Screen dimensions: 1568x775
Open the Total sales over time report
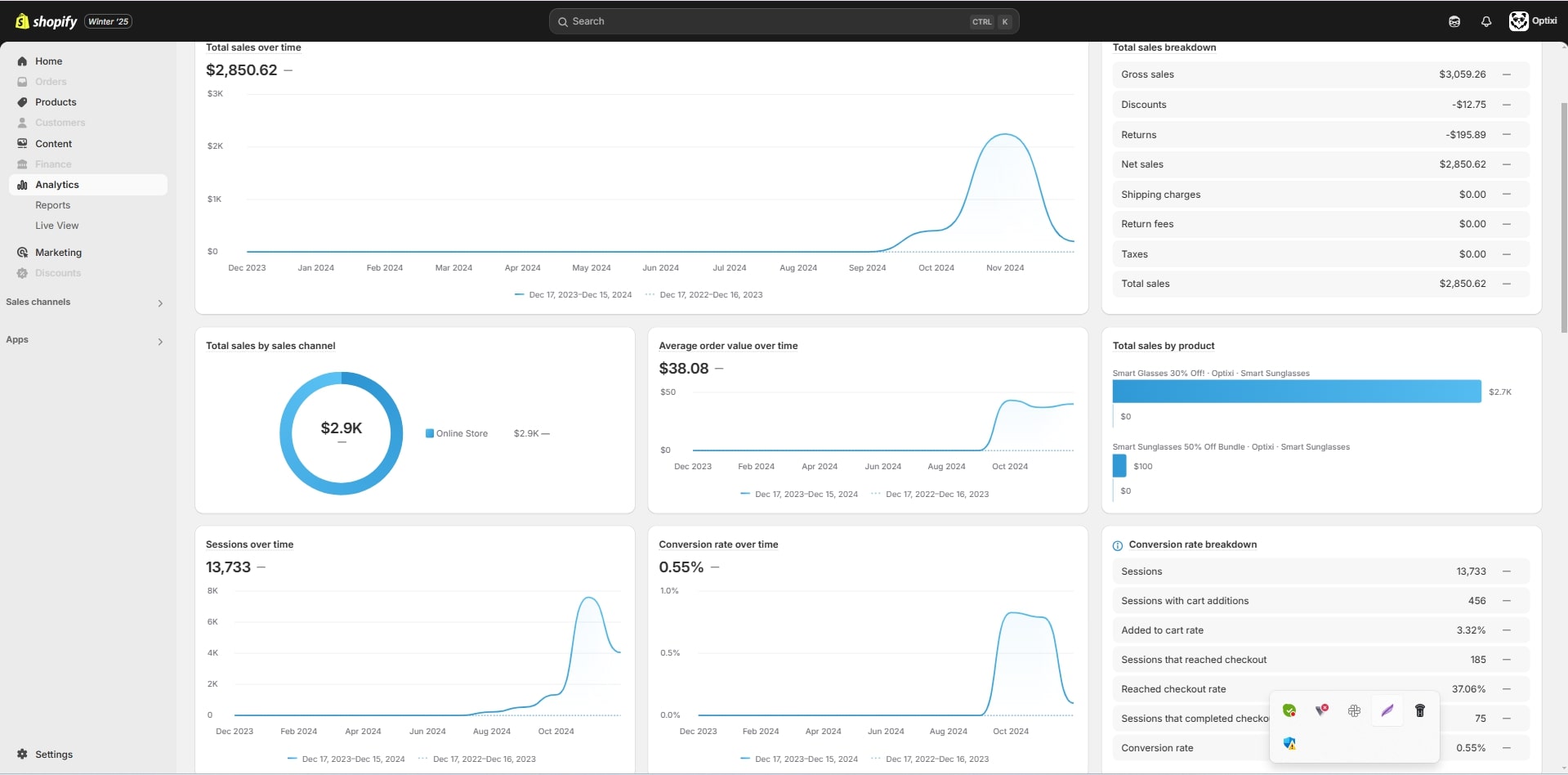(253, 47)
